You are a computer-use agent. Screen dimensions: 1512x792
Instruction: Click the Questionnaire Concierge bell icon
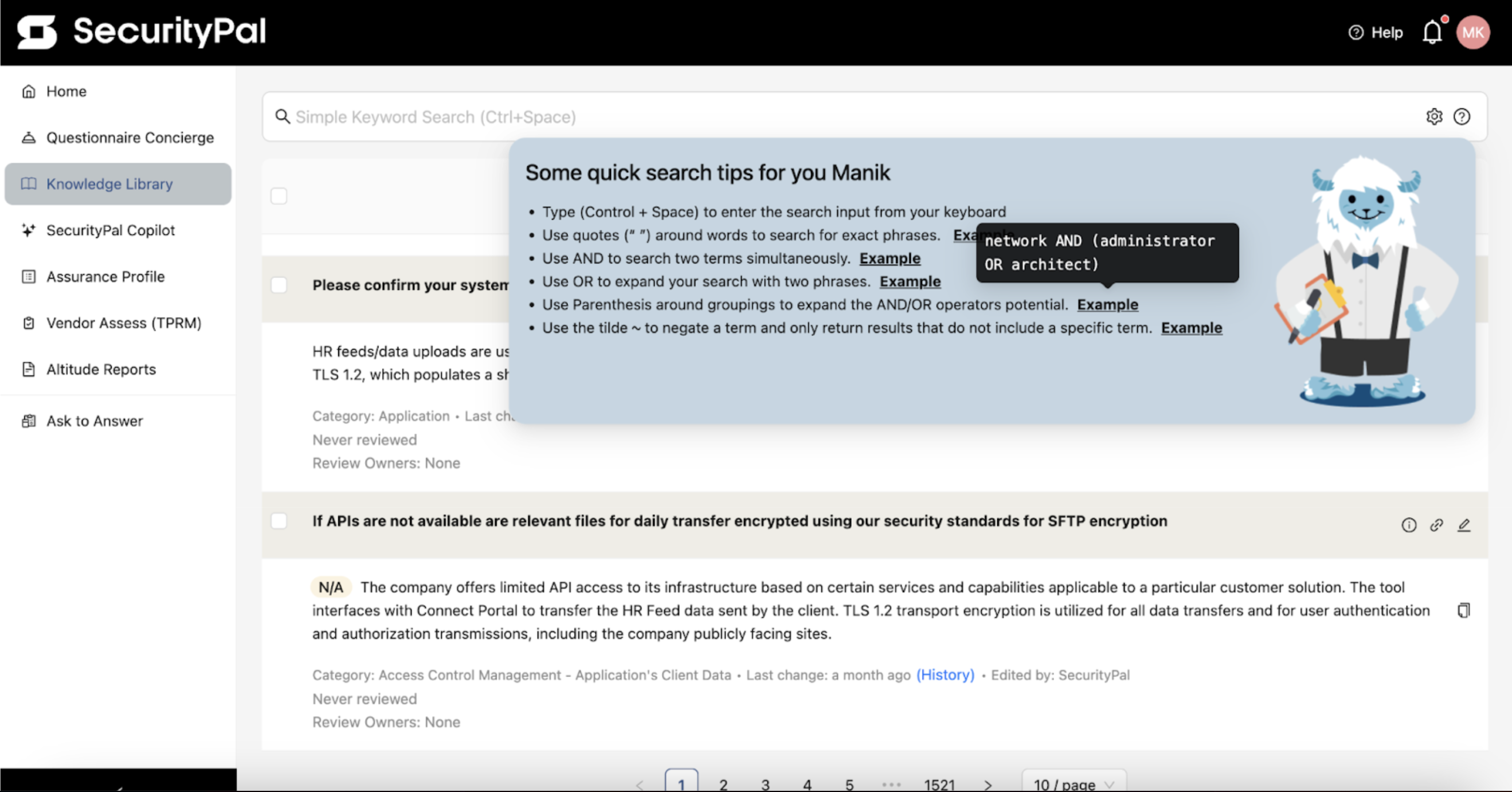click(x=28, y=138)
